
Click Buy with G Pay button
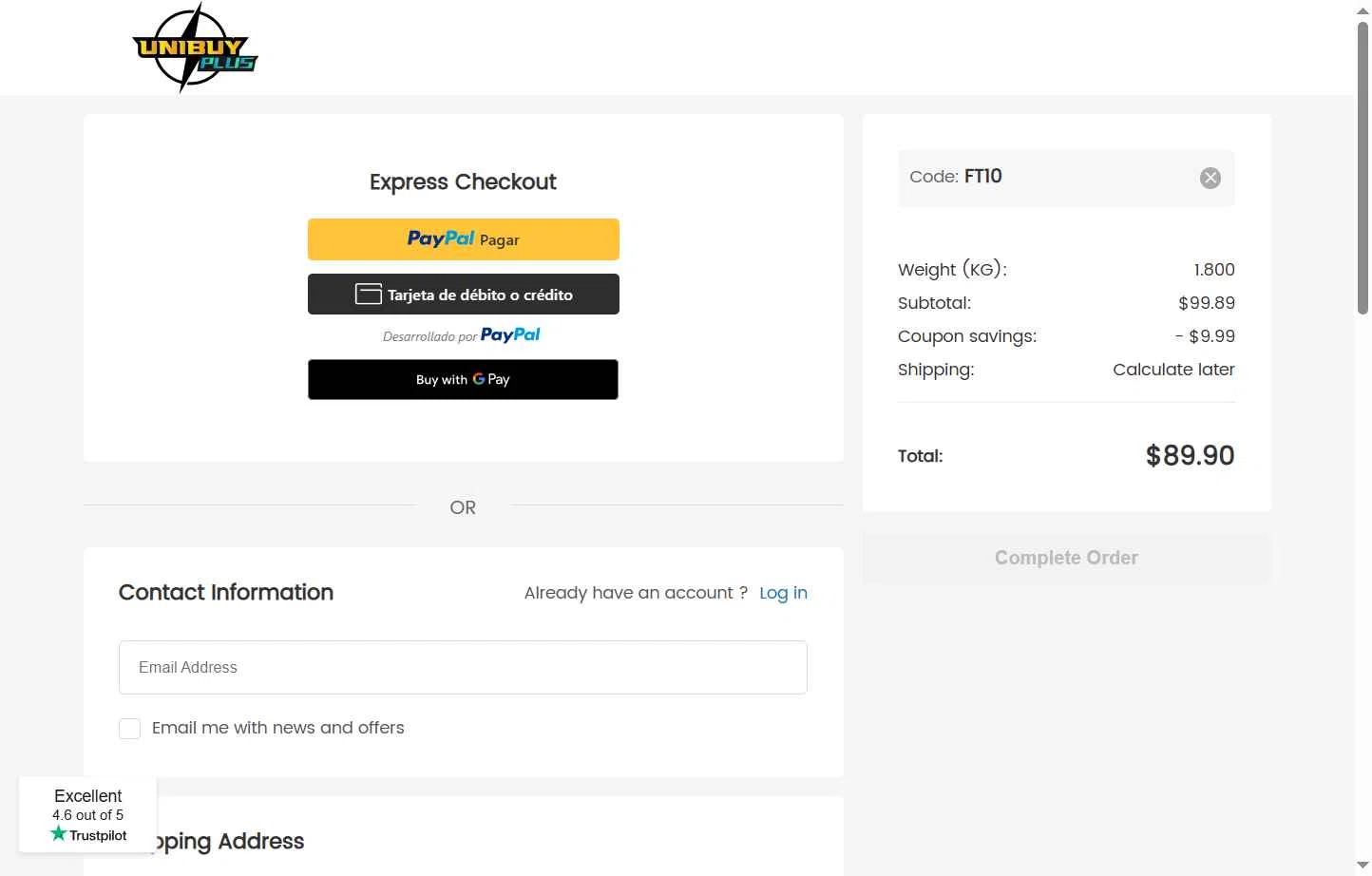[x=463, y=379]
